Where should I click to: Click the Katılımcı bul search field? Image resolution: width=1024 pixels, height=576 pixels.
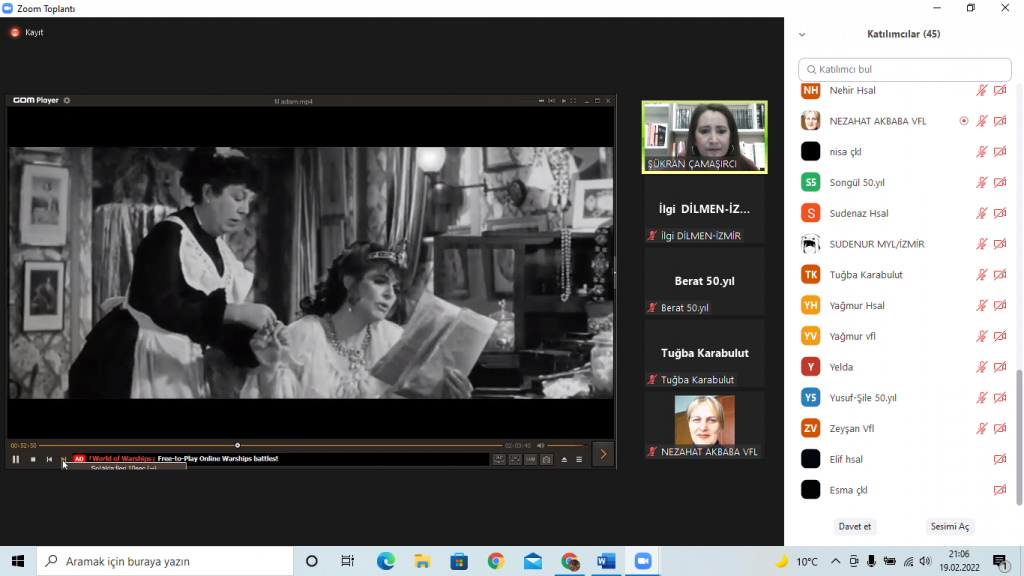(x=904, y=69)
